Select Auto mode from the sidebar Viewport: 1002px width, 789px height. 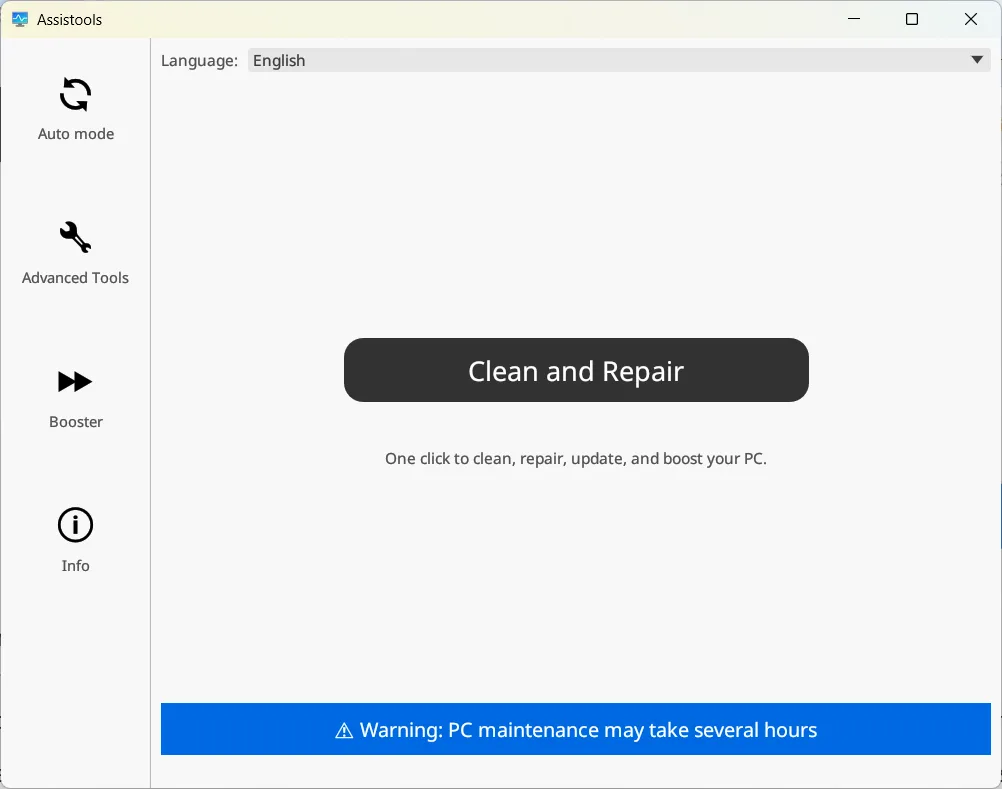pyautogui.click(x=75, y=110)
